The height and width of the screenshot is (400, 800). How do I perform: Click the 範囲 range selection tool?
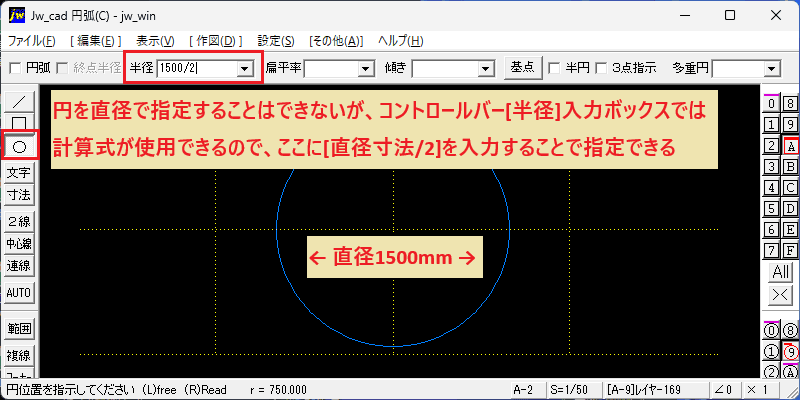point(19,329)
